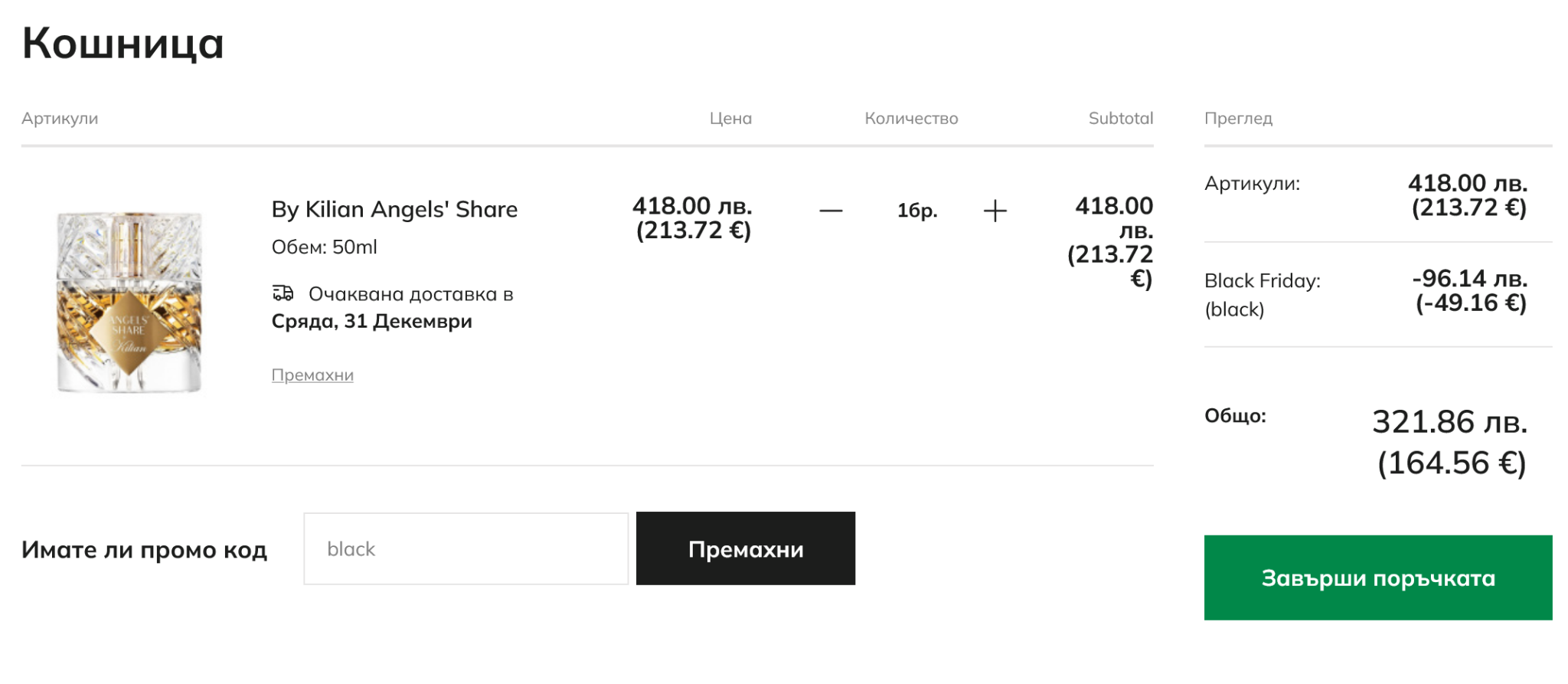Click the green Завърши поръчката button
Image resolution: width=1568 pixels, height=684 pixels.
[x=1377, y=578]
